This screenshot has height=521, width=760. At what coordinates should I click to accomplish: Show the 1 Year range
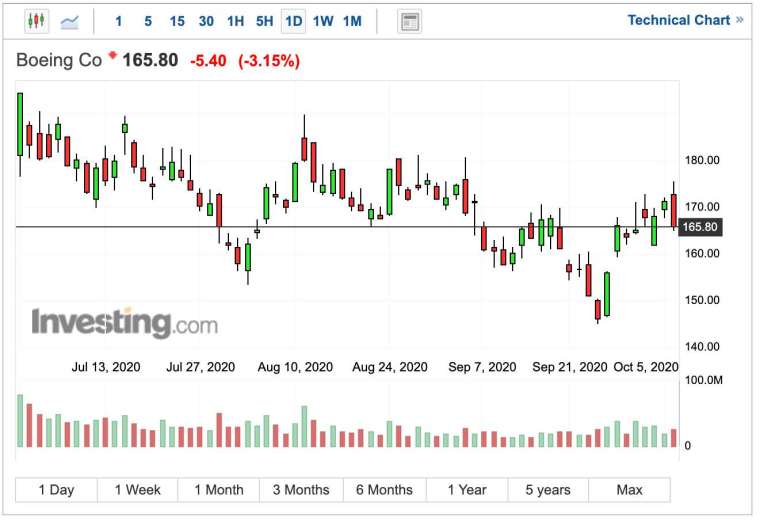pyautogui.click(x=467, y=490)
